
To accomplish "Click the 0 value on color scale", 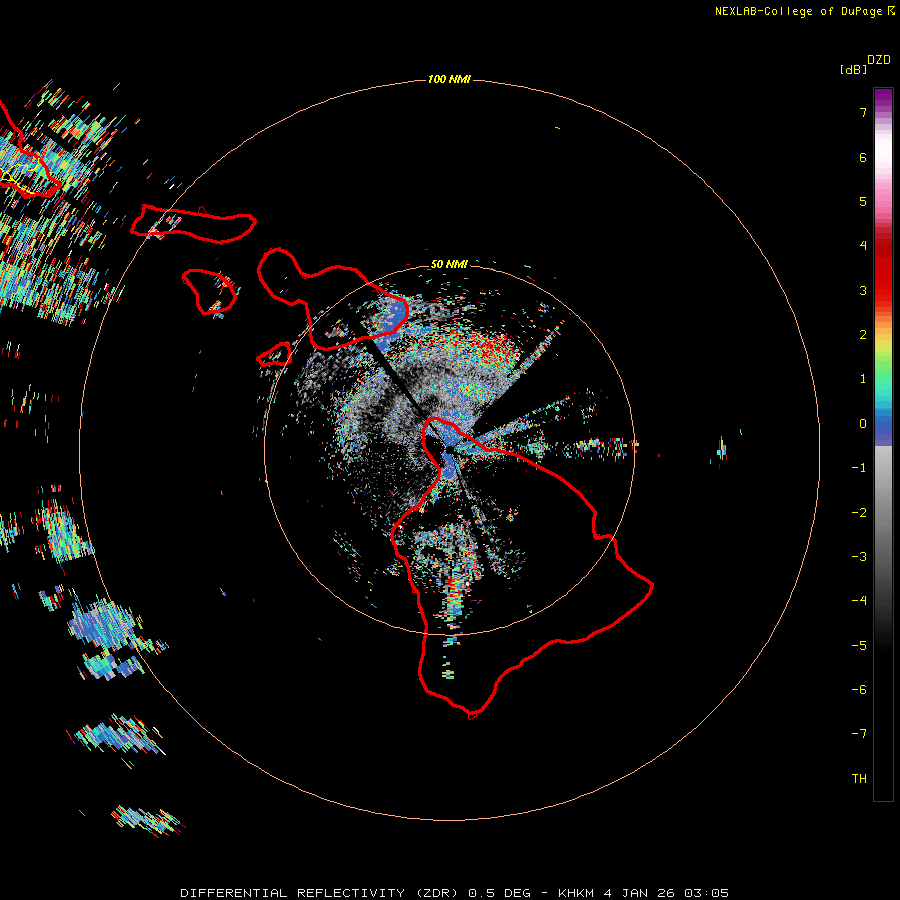I will pos(863,424).
